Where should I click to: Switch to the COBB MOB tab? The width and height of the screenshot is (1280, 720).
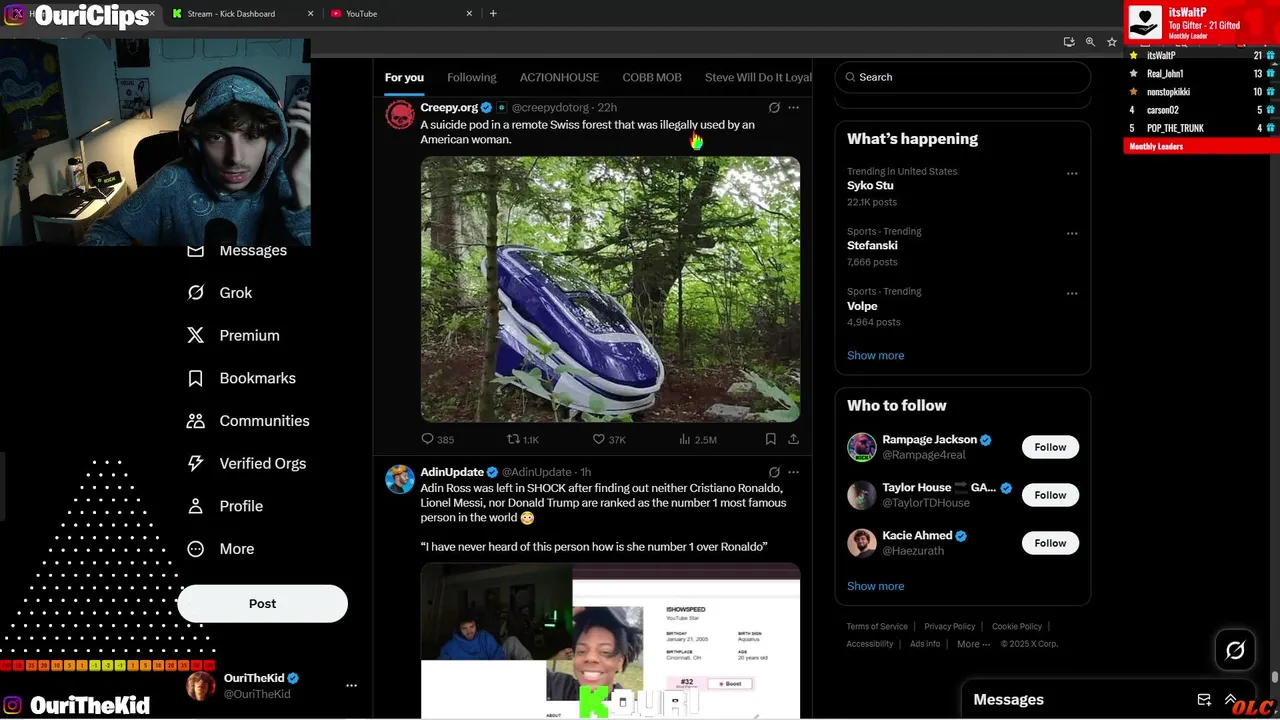click(x=652, y=77)
